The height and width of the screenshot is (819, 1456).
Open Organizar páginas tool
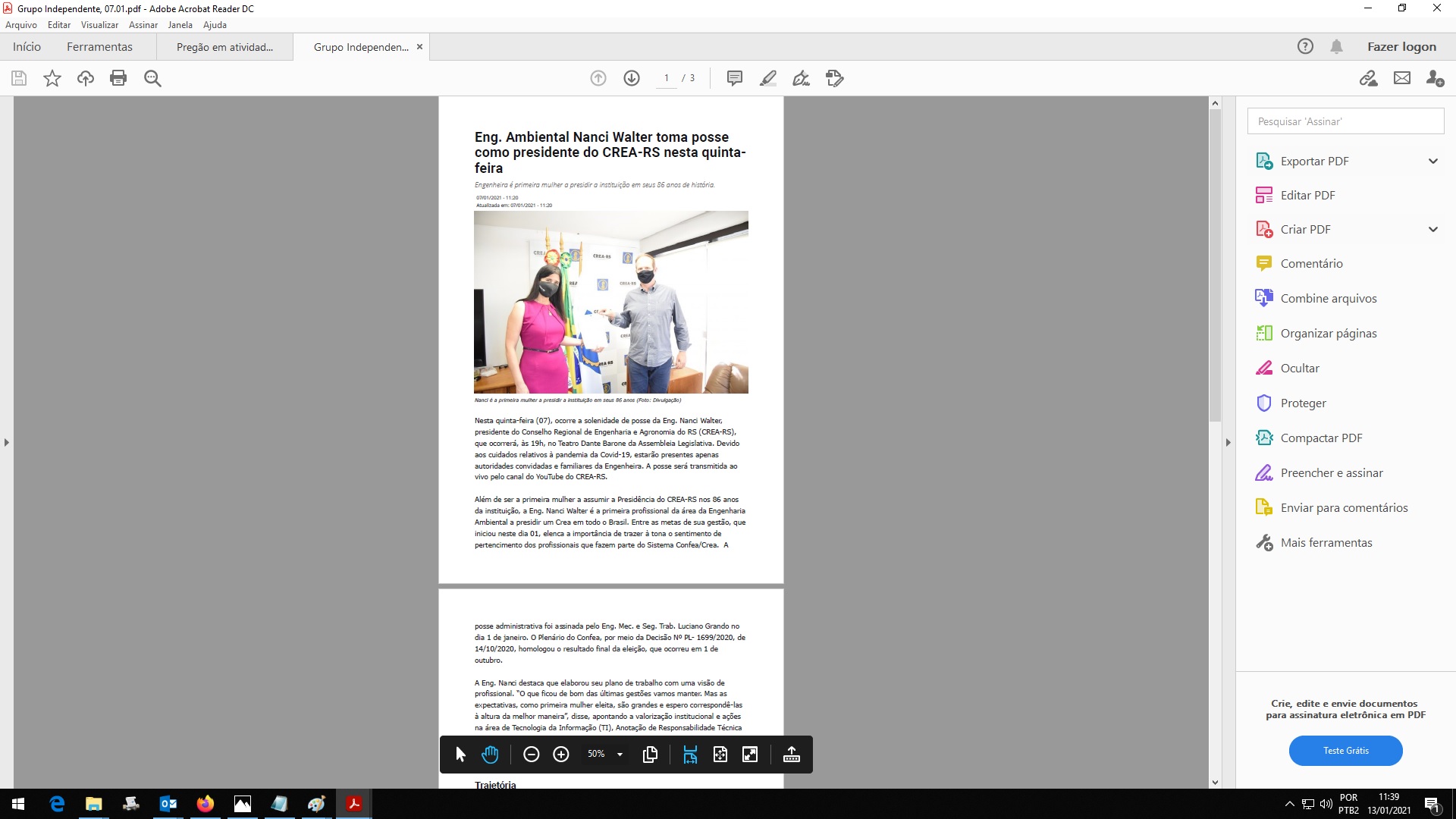1329,333
